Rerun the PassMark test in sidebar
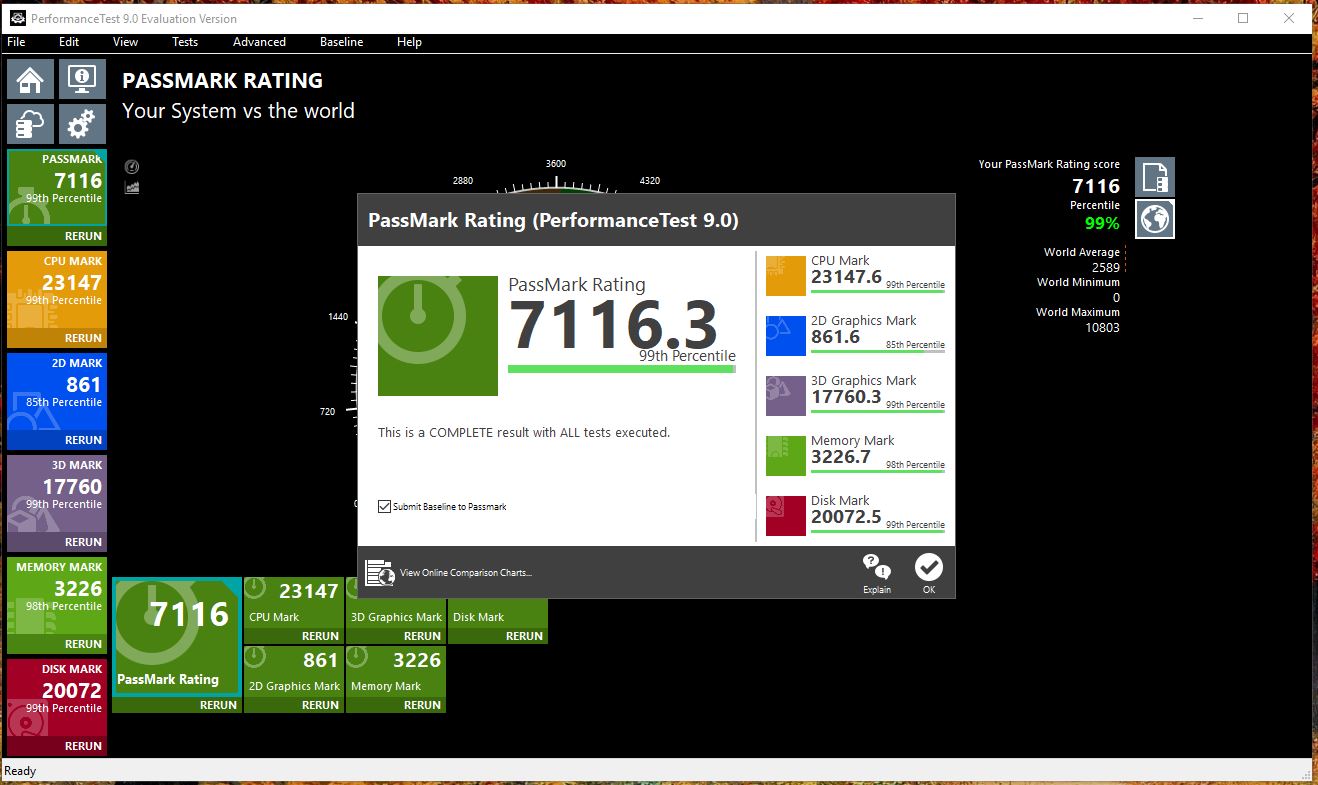The height and width of the screenshot is (785, 1318). coord(83,236)
